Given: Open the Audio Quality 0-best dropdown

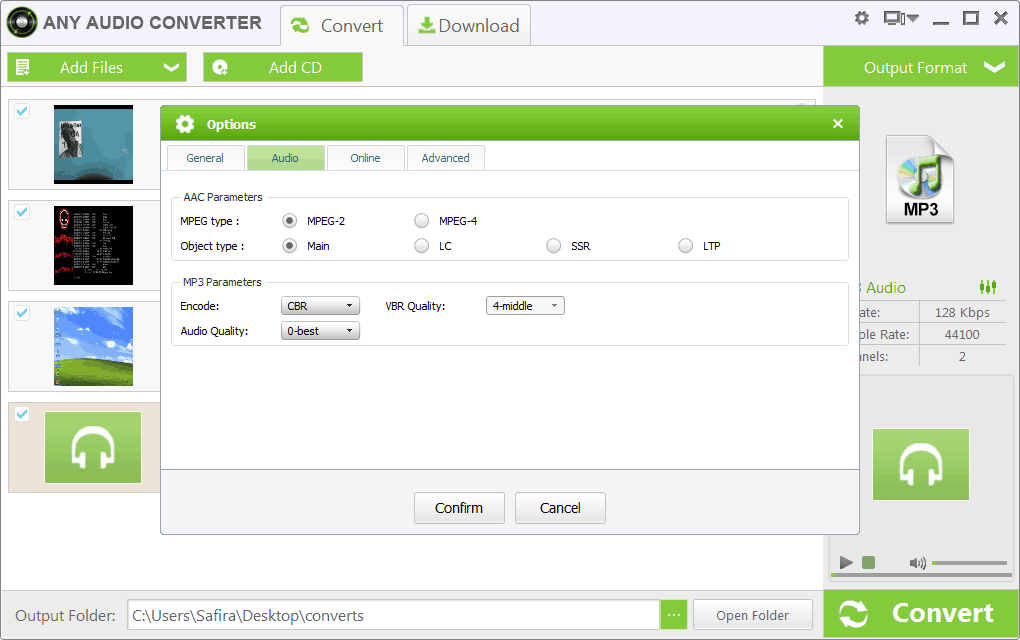Looking at the screenshot, I should pos(320,331).
